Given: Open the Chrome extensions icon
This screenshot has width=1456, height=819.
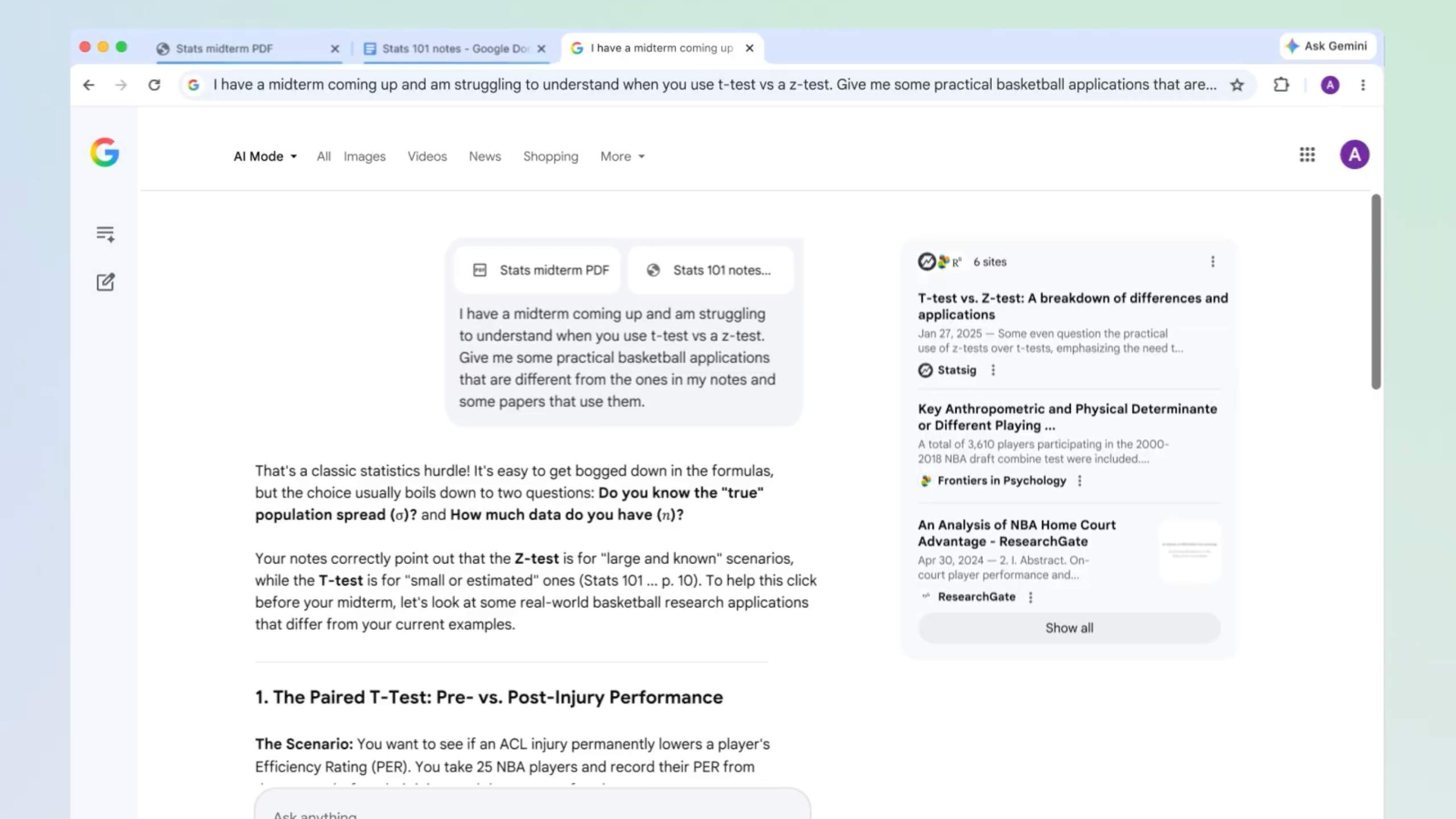Looking at the screenshot, I should coord(1281,85).
